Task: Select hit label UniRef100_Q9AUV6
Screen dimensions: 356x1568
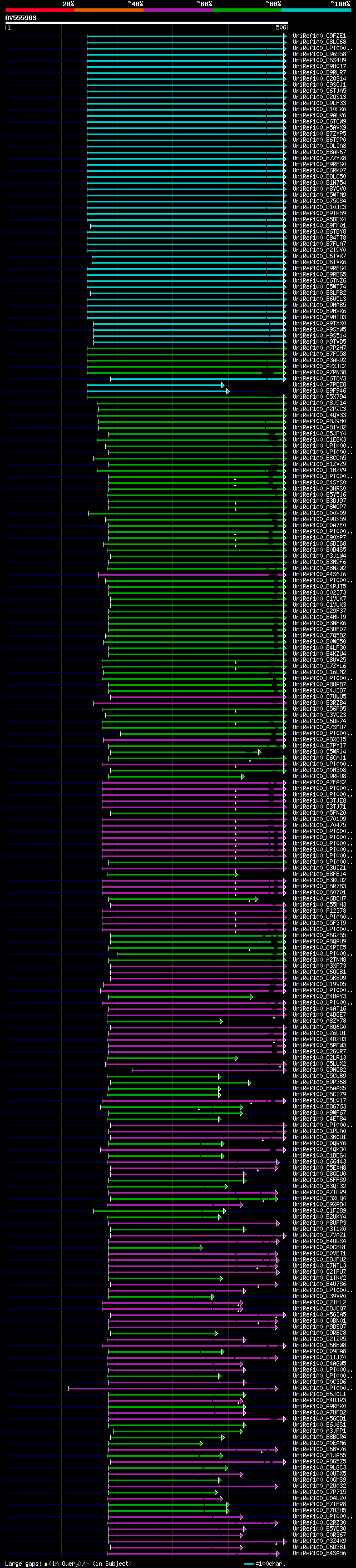Action: tap(319, 116)
